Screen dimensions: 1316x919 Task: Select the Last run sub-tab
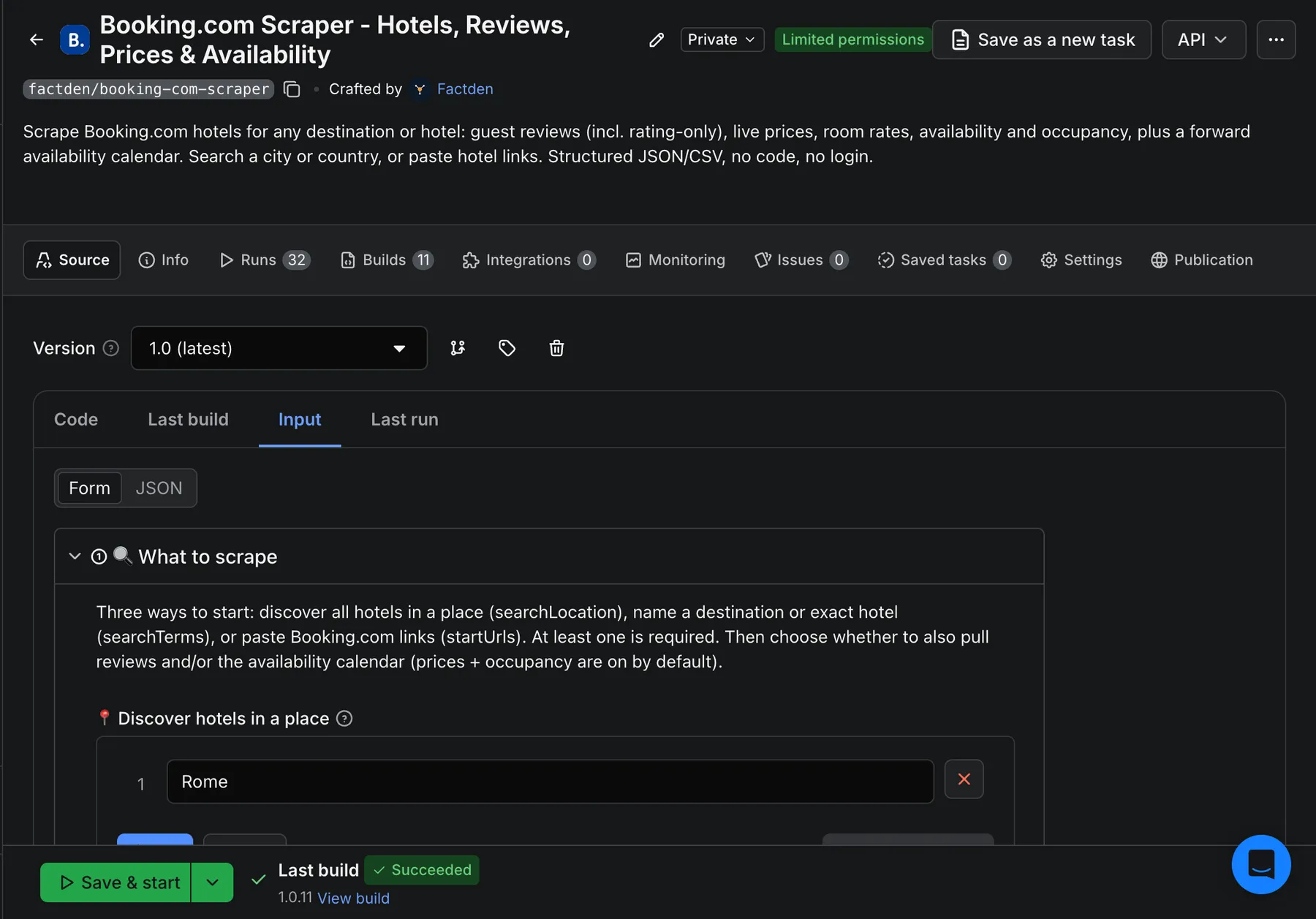[404, 420]
